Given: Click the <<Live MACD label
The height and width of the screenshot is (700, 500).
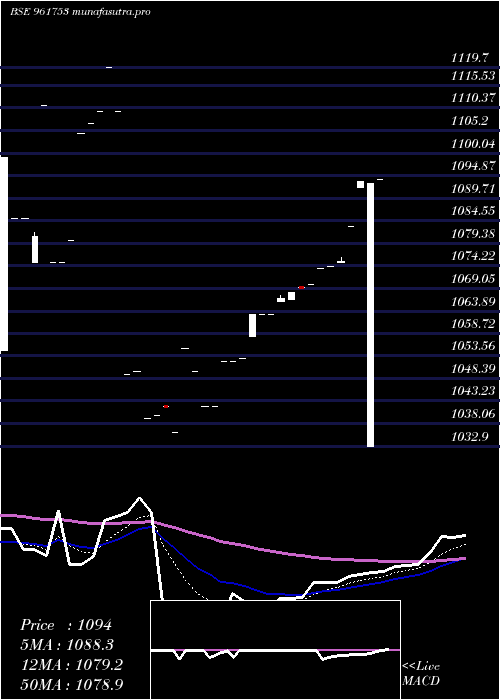Looking at the screenshot, I should (421, 674).
